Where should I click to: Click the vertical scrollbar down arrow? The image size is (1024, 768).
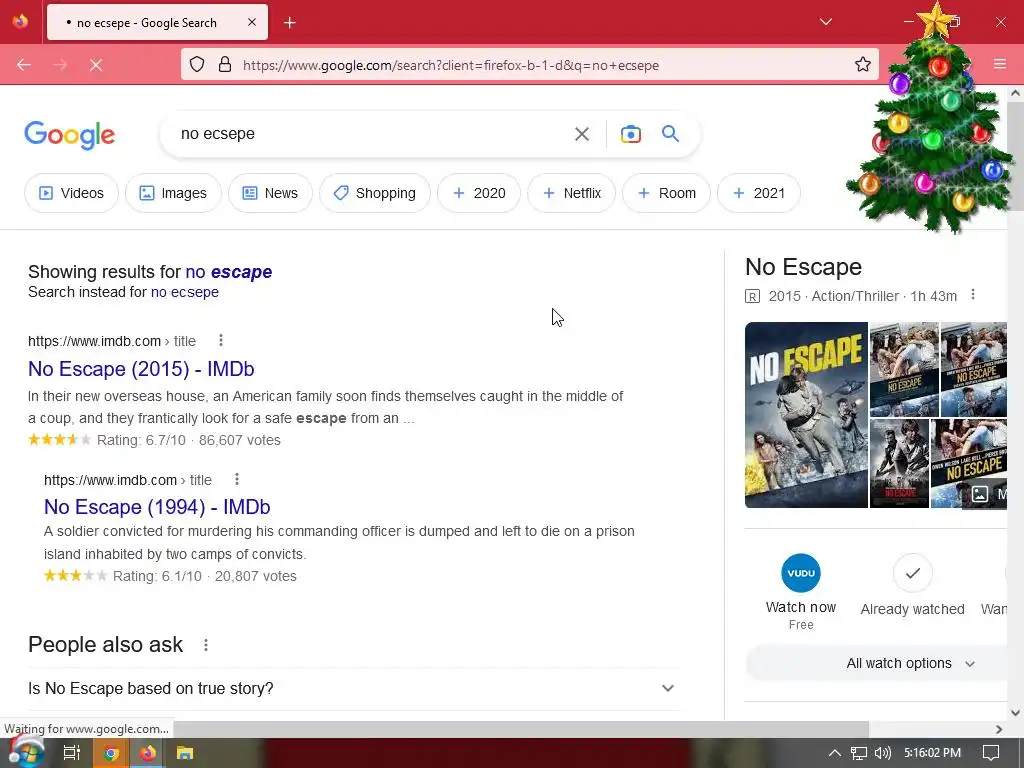coord(1015,712)
